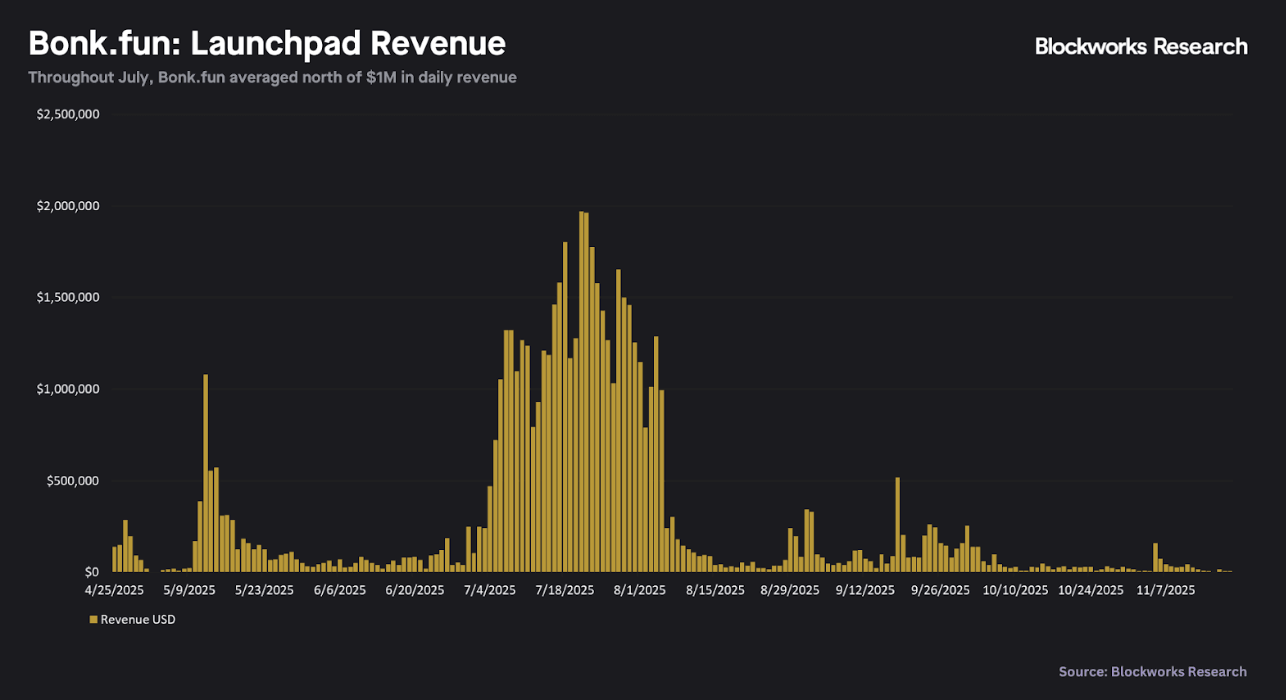The image size is (1286, 700).
Task: Select the 8/1/2025 date on the axis
Action: click(x=640, y=590)
